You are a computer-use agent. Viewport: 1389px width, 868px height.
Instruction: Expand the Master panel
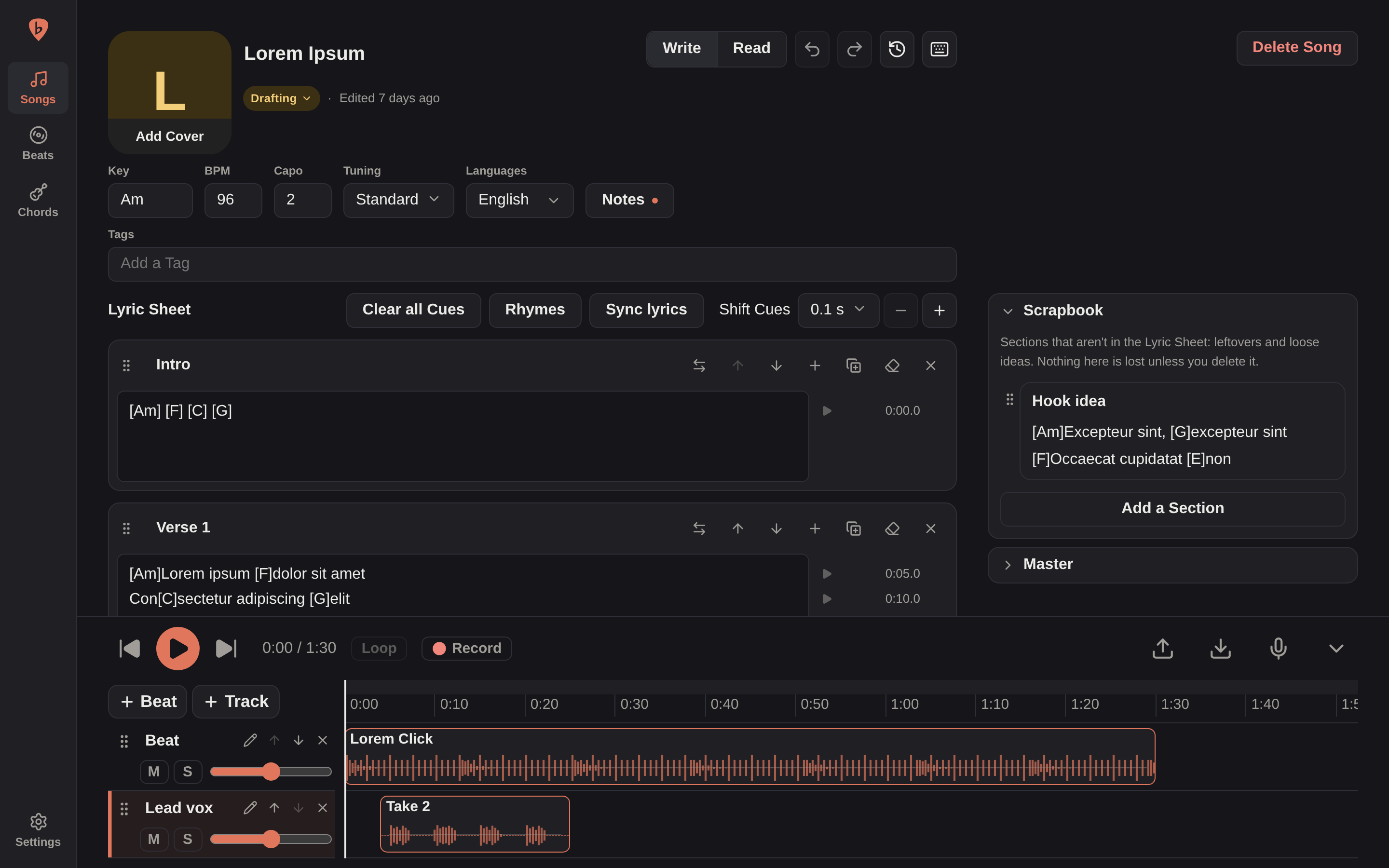tap(1008, 565)
